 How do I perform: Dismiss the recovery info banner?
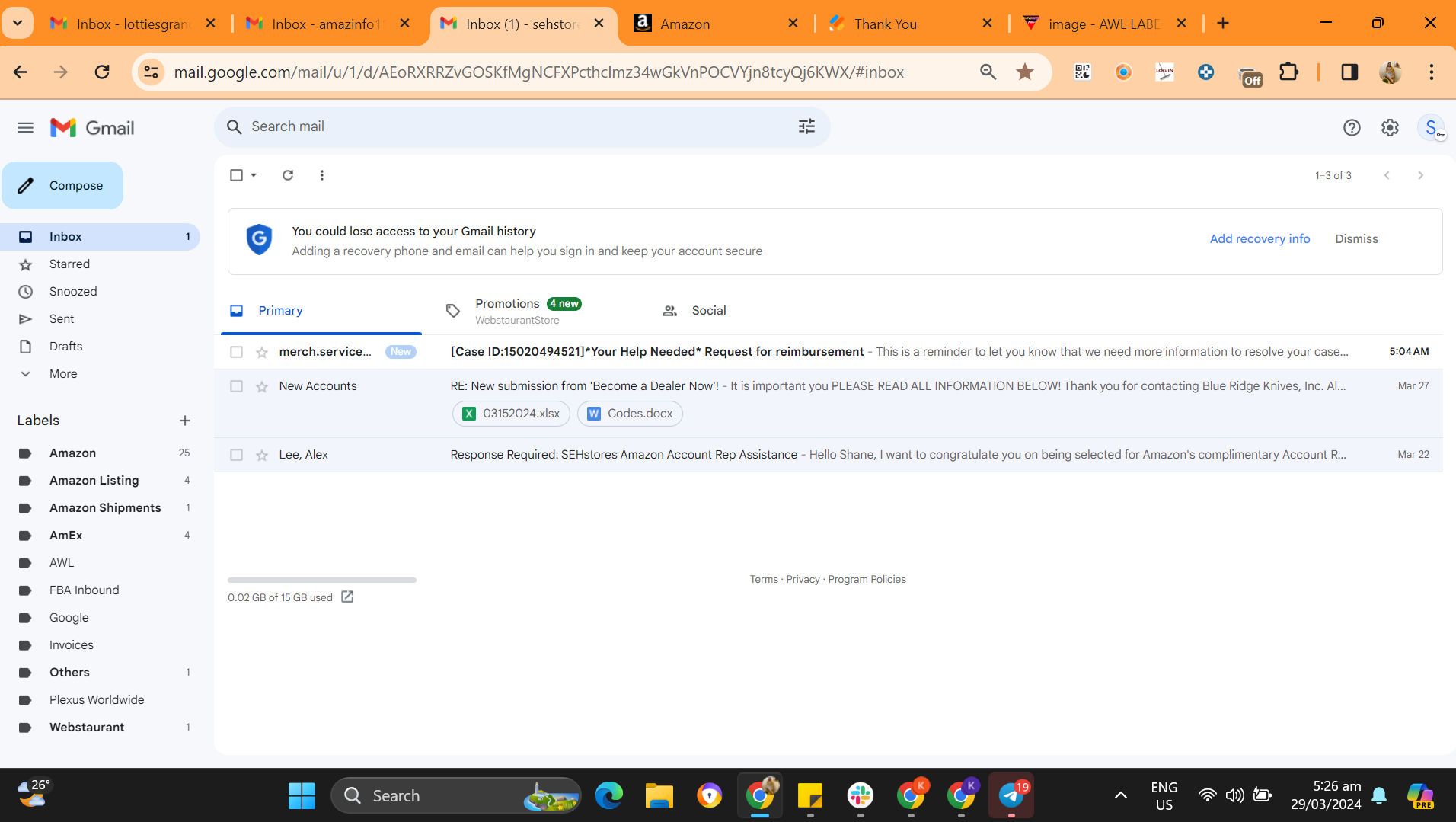(x=1356, y=239)
